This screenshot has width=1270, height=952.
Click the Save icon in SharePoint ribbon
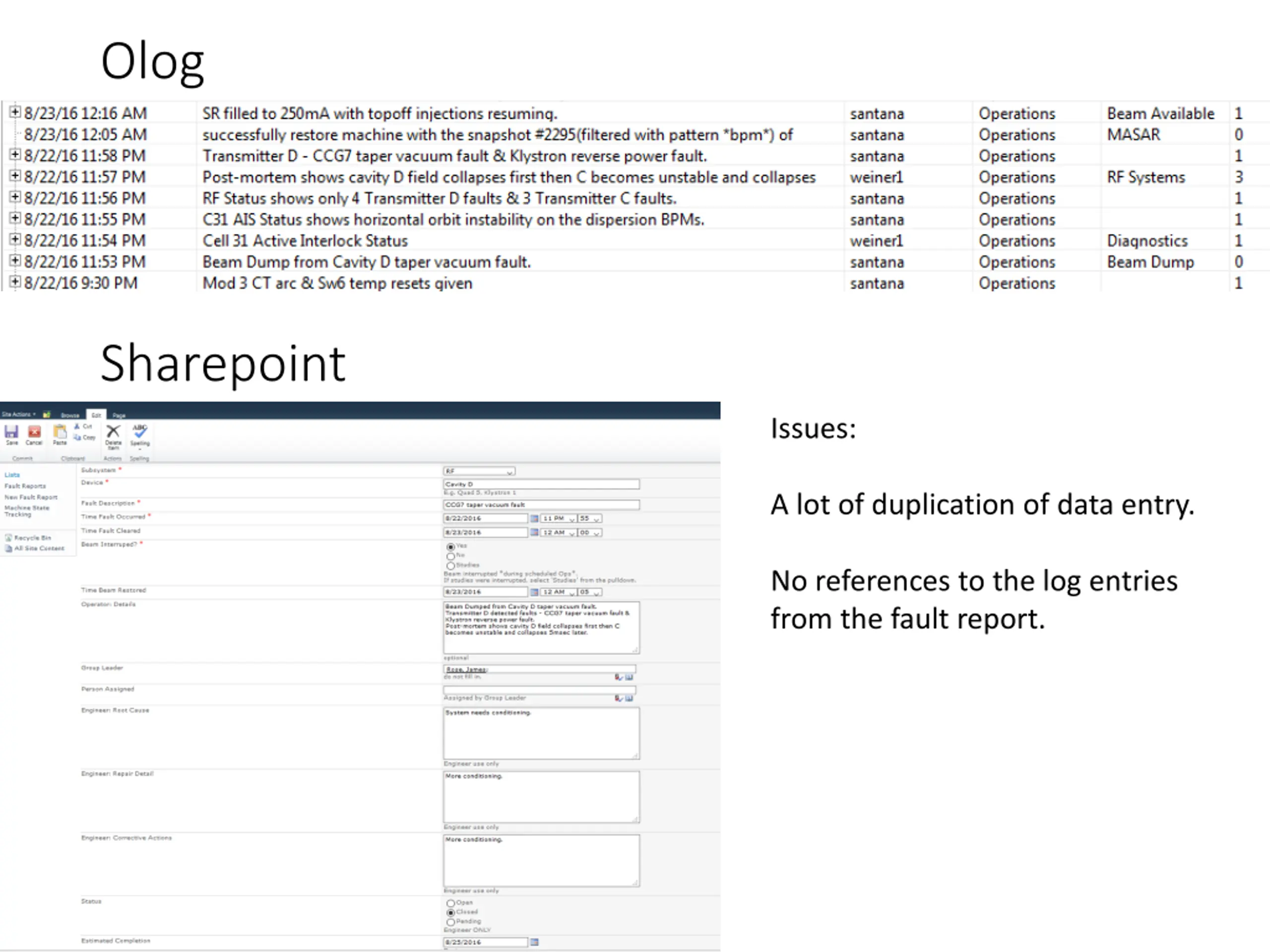coord(11,431)
